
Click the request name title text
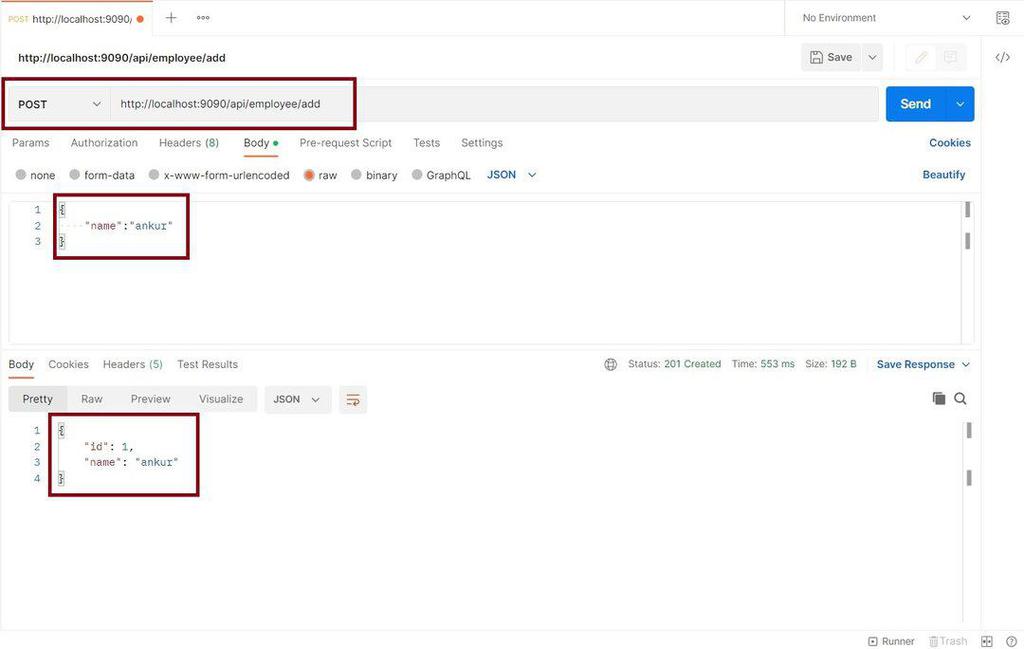121,57
